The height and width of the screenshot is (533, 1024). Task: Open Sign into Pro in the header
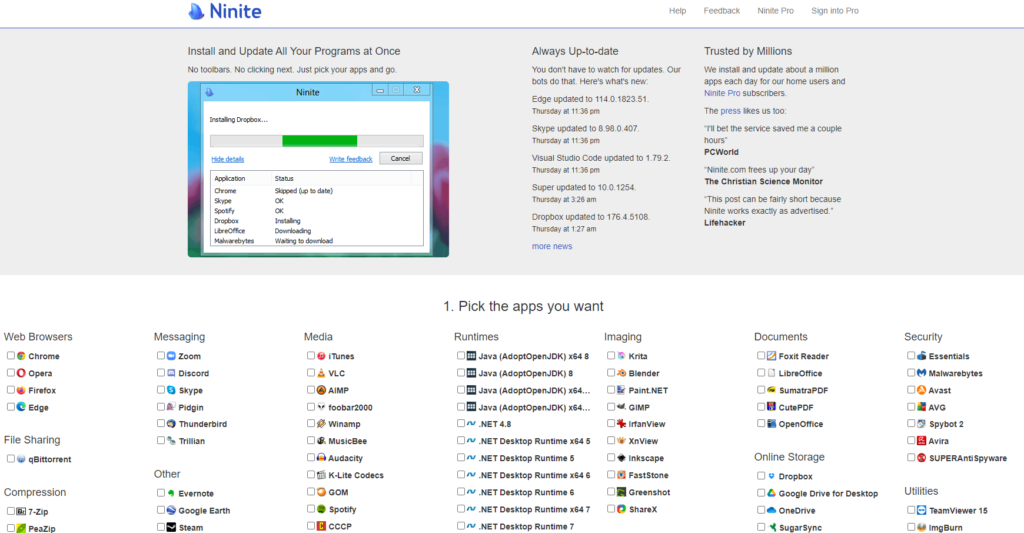tap(834, 11)
